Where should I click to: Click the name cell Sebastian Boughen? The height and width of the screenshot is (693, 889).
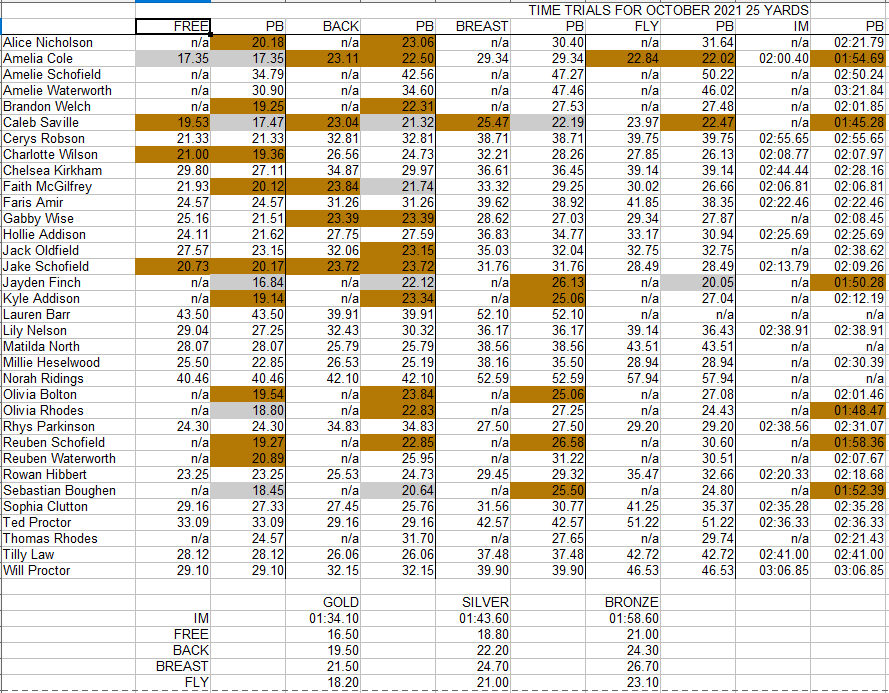(68, 491)
